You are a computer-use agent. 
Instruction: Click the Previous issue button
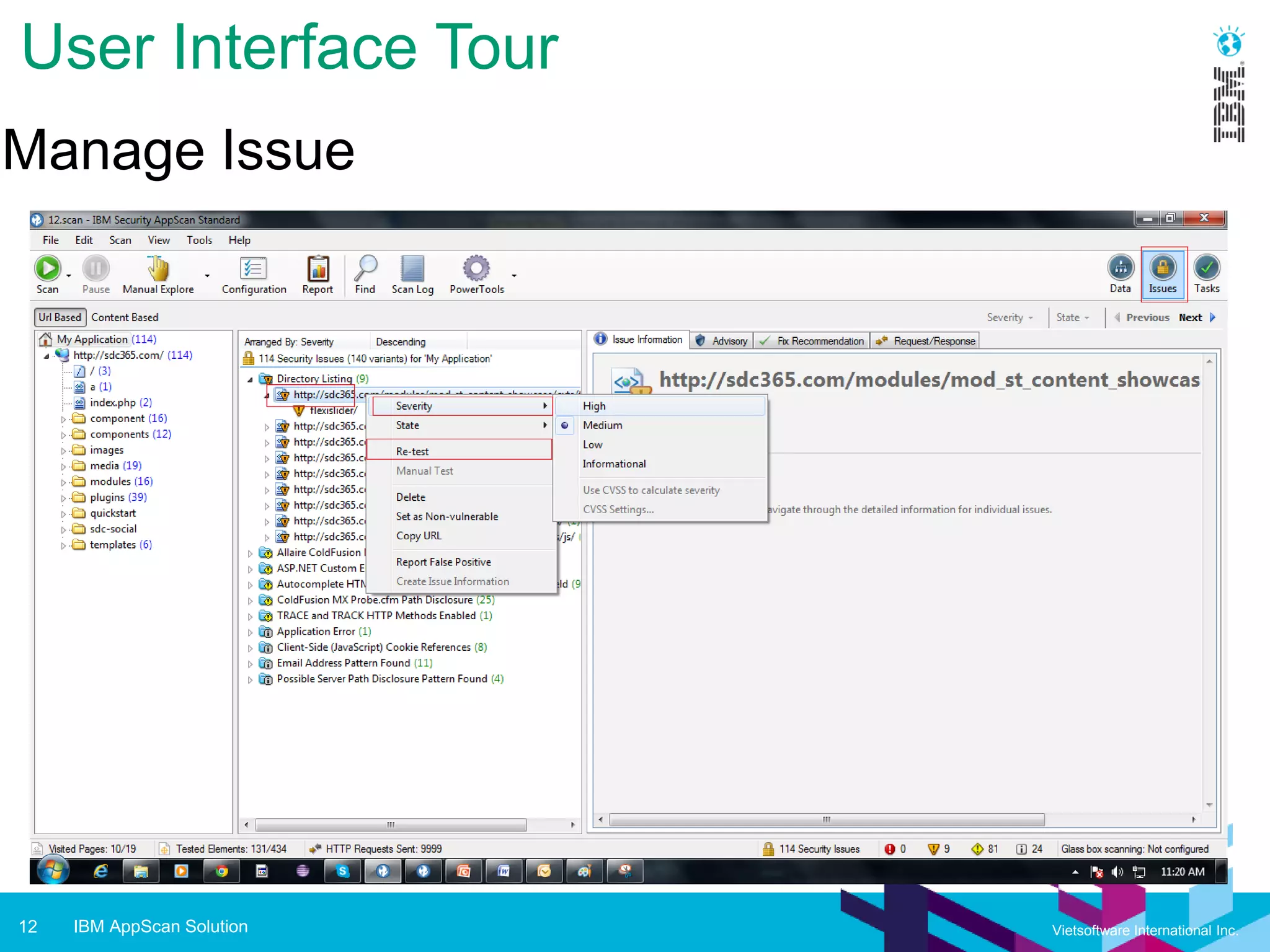pyautogui.click(x=1142, y=317)
